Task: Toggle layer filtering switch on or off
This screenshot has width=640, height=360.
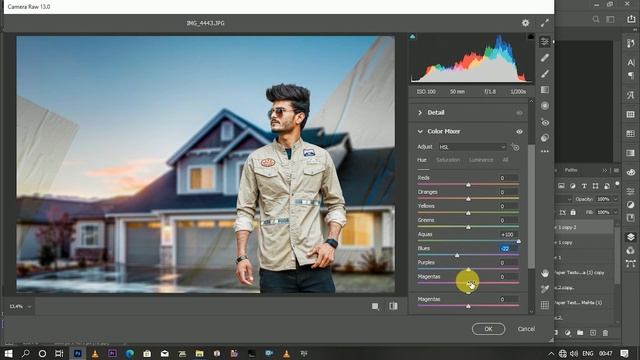Action: (617, 184)
